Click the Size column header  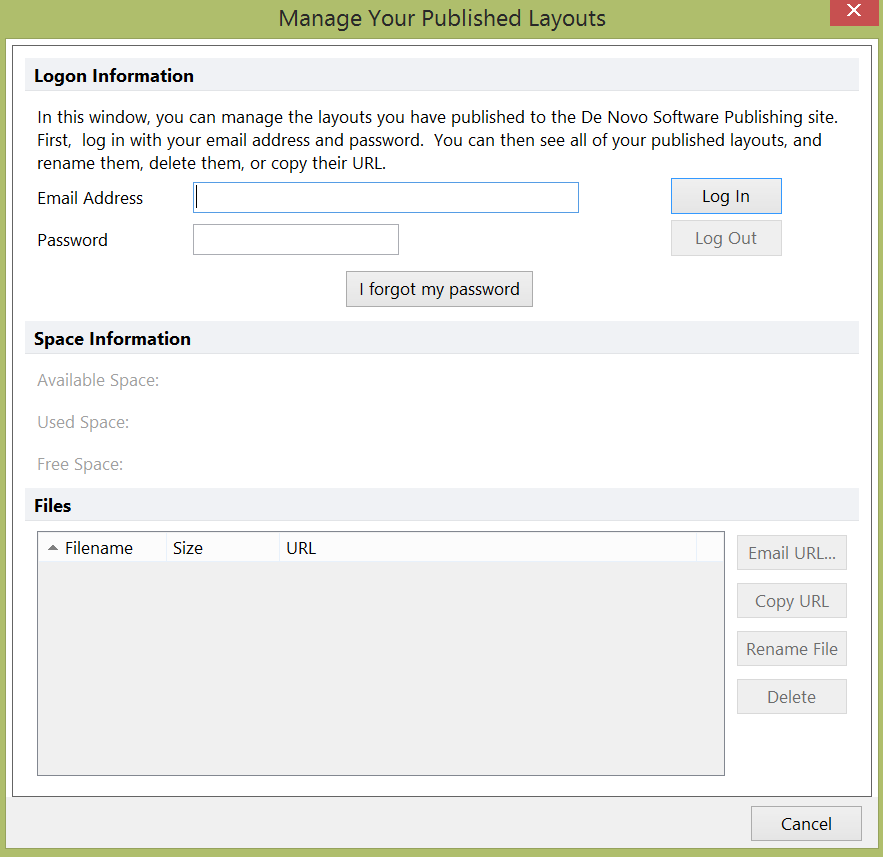[x=188, y=548]
